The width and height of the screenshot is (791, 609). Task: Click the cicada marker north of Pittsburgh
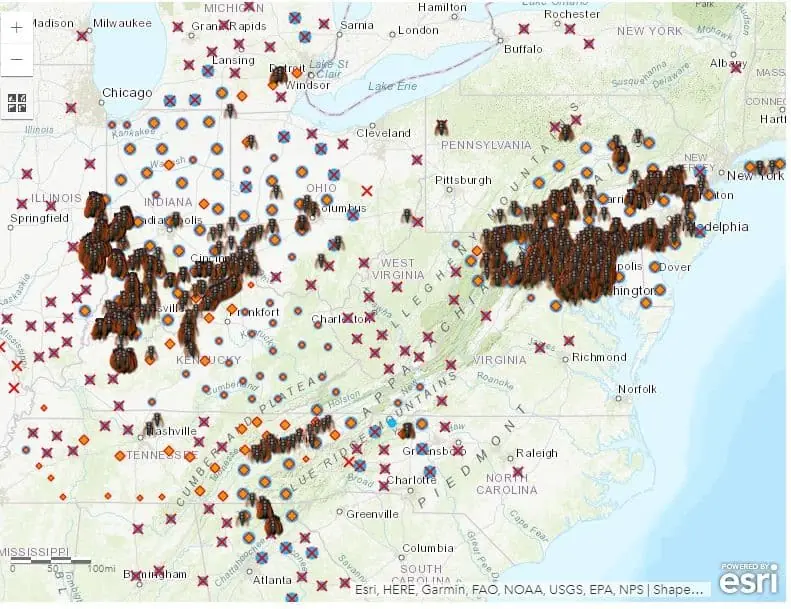point(441,128)
